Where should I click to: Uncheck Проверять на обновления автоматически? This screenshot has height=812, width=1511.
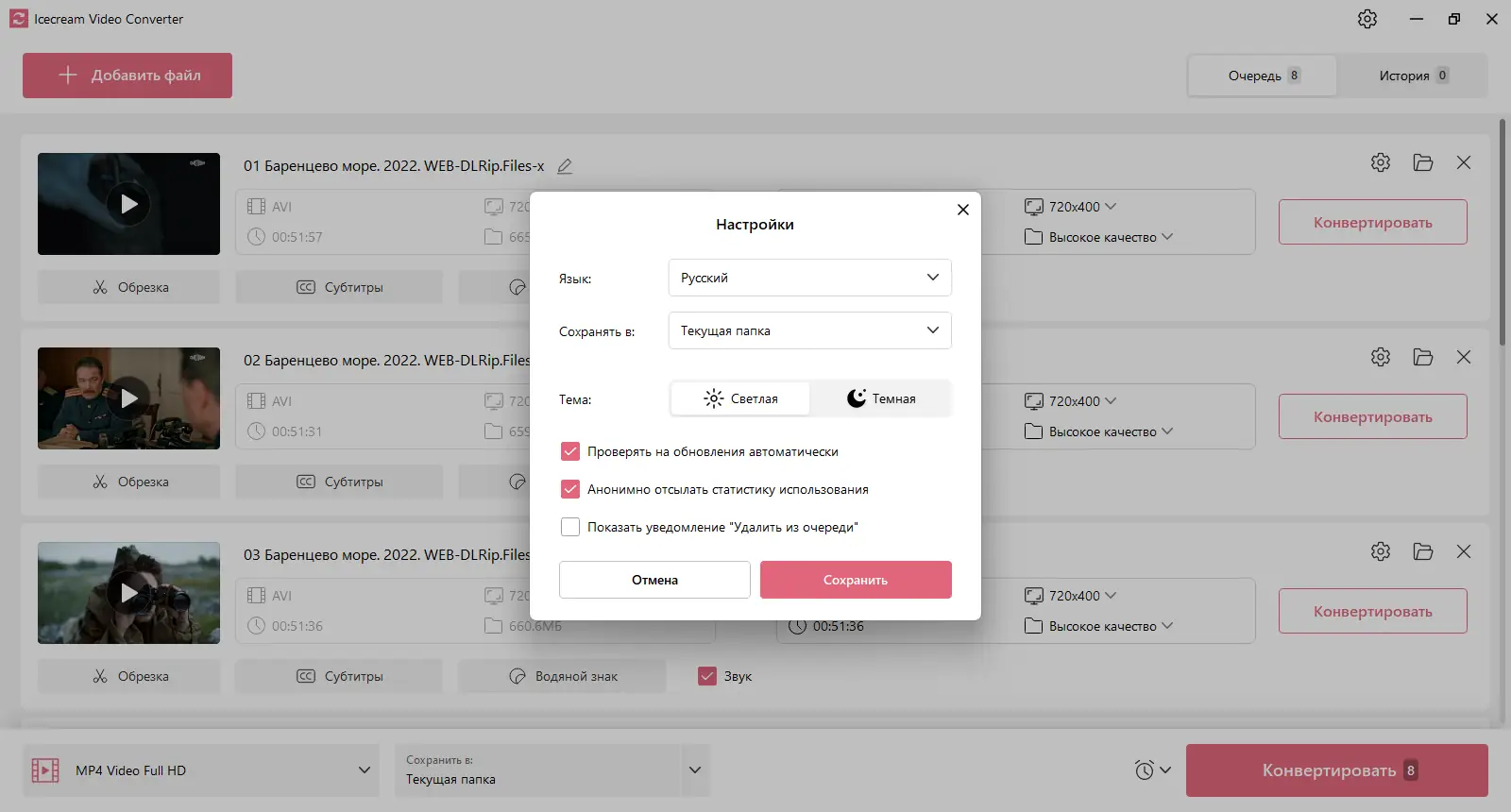coord(570,451)
